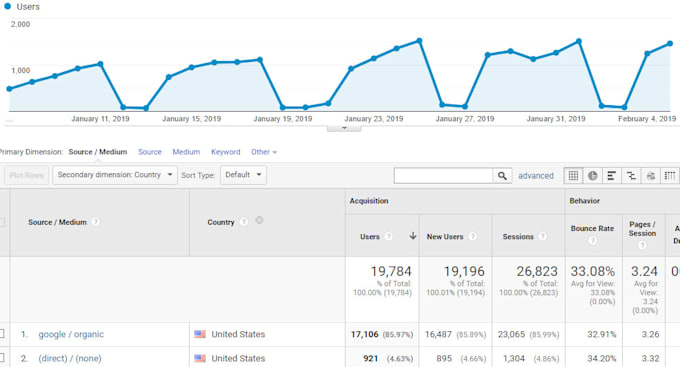This screenshot has width=680, height=367.
Task: Expand the Other primary dimension menu
Action: coord(264,152)
